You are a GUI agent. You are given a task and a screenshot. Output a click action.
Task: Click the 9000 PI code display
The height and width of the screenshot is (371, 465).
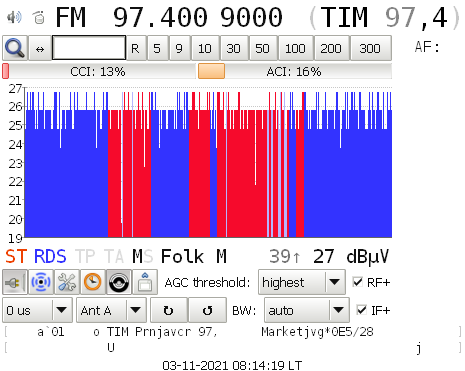pos(251,17)
